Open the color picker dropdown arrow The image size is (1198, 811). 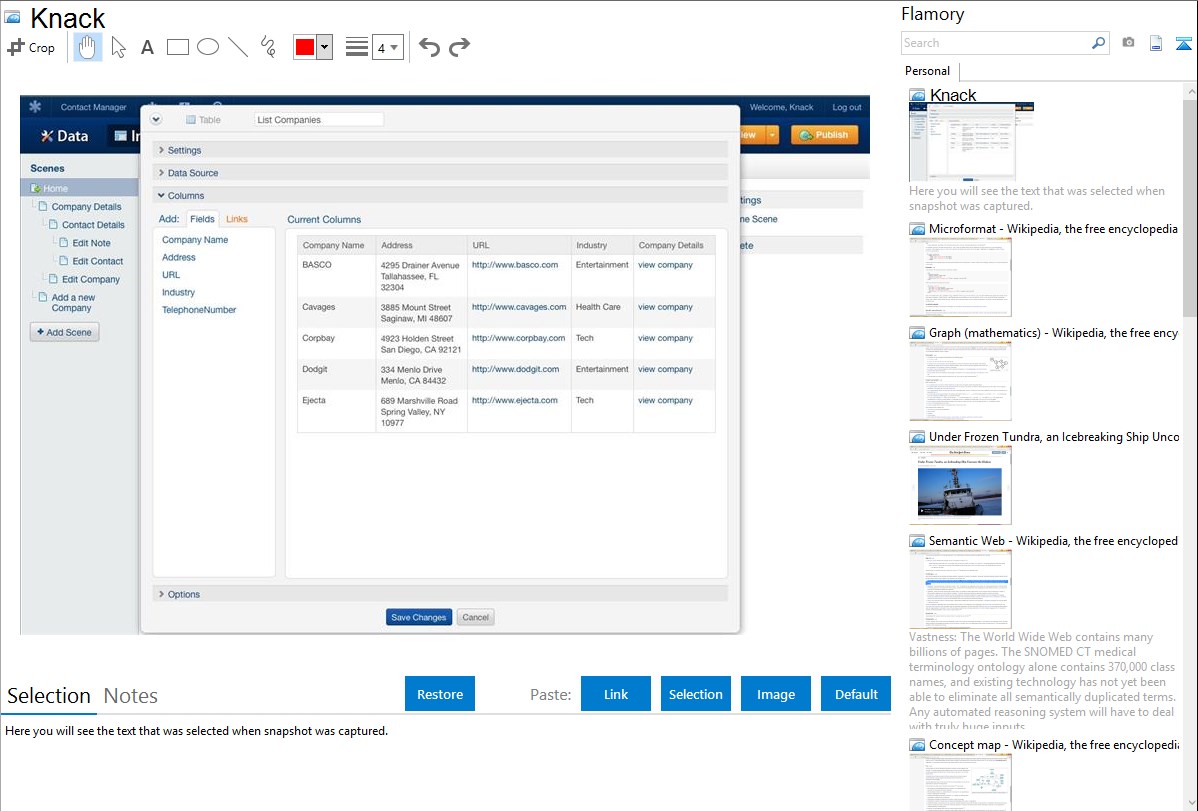pos(325,47)
